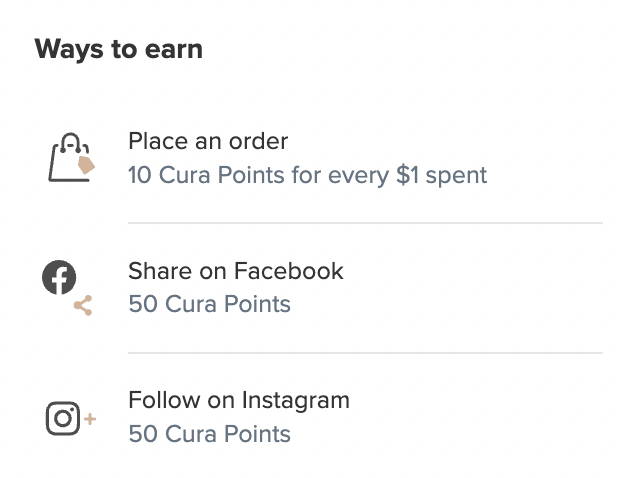Choose Share on Facebook option
This screenshot has height=478, width=620.
point(236,271)
